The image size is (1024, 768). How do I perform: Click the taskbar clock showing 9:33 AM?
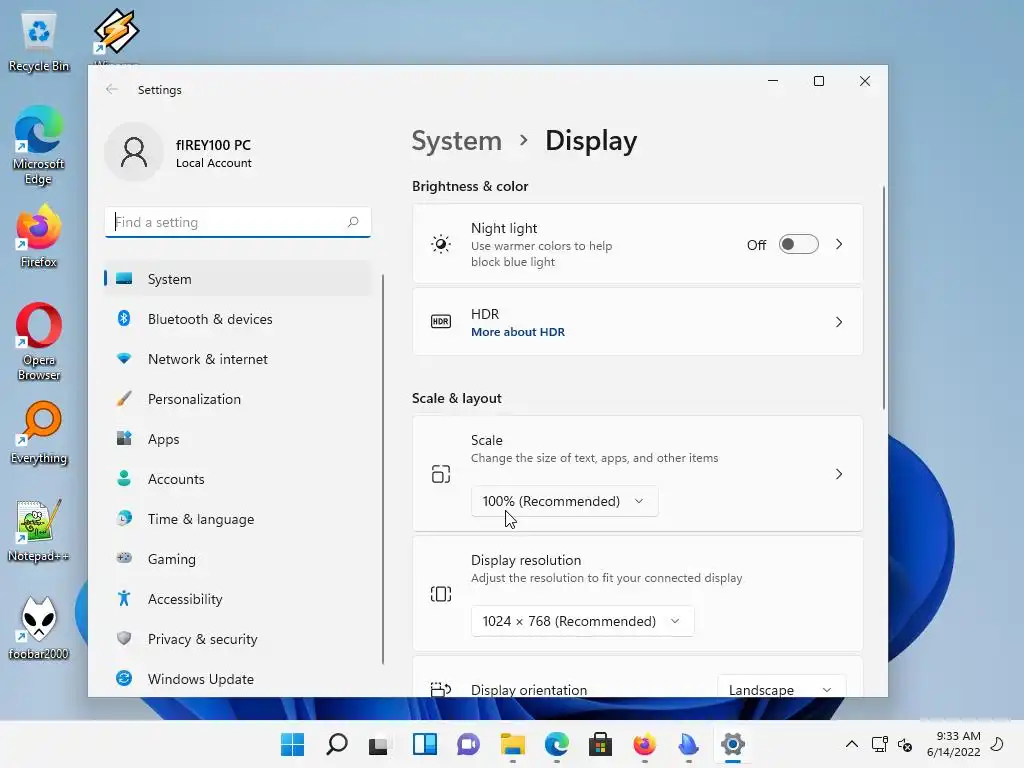click(x=953, y=744)
